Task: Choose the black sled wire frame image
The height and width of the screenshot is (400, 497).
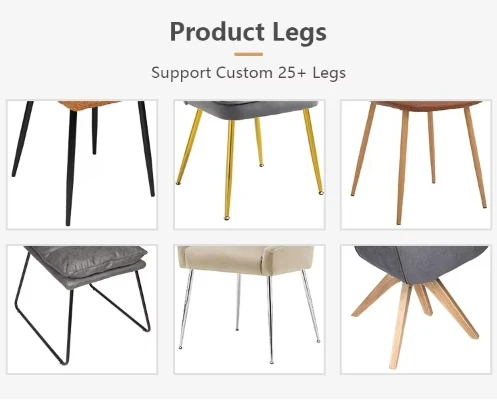Action: (82, 309)
